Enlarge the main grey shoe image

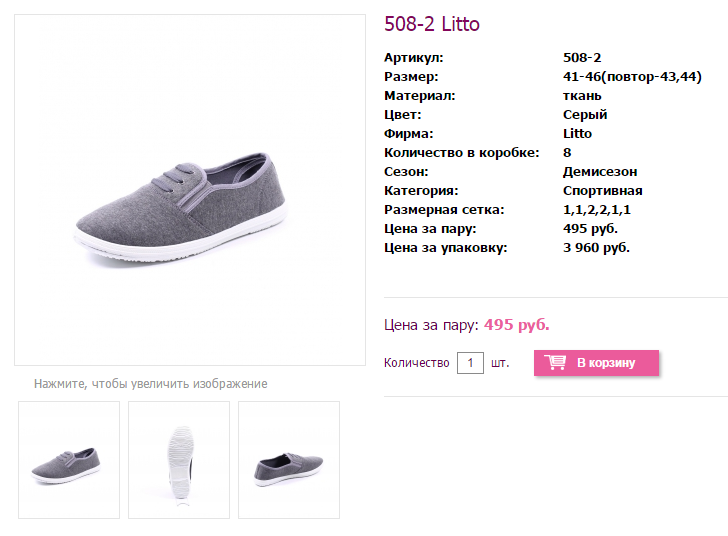point(189,190)
